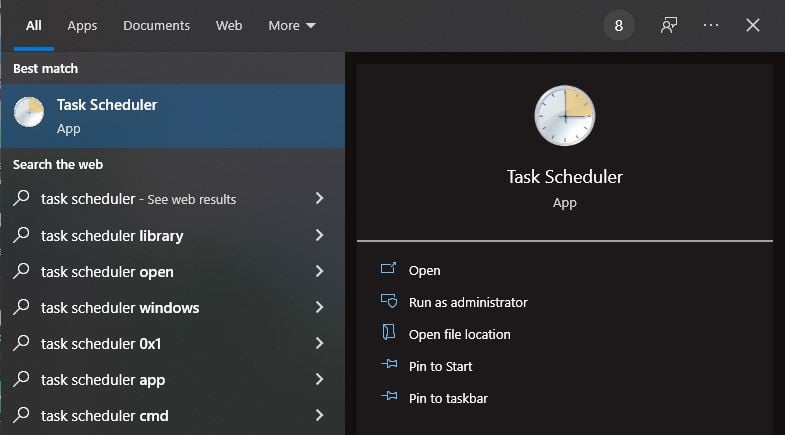Select the All search tab
This screenshot has height=435, width=785.
[34, 26]
